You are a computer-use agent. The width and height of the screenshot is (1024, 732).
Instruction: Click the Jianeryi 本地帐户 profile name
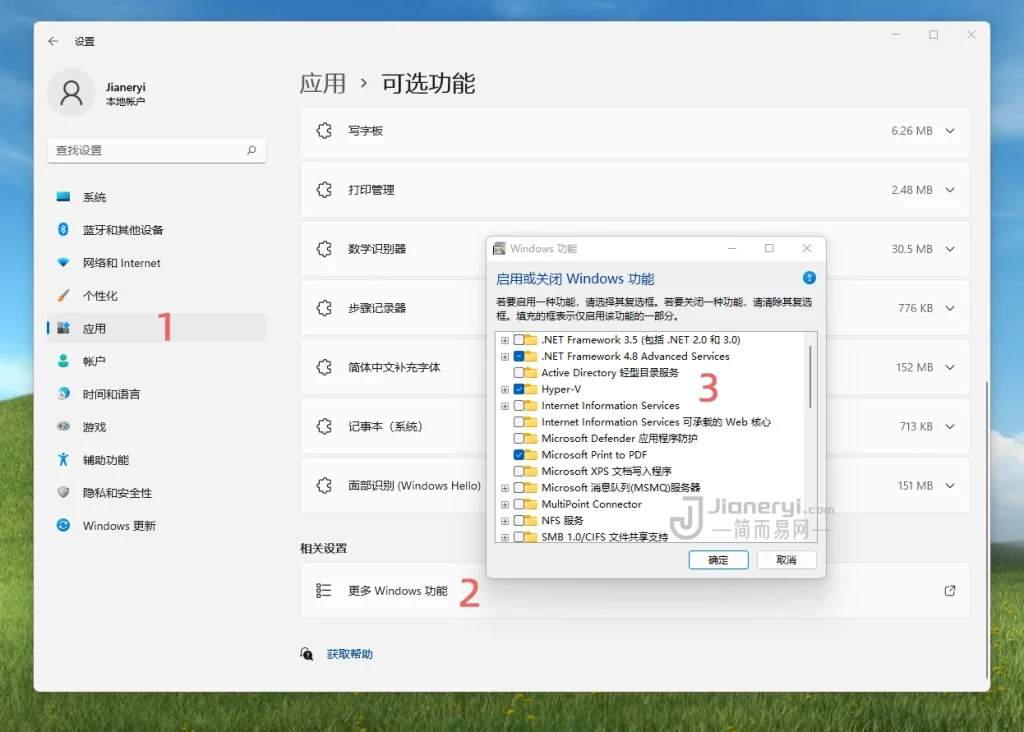125,93
